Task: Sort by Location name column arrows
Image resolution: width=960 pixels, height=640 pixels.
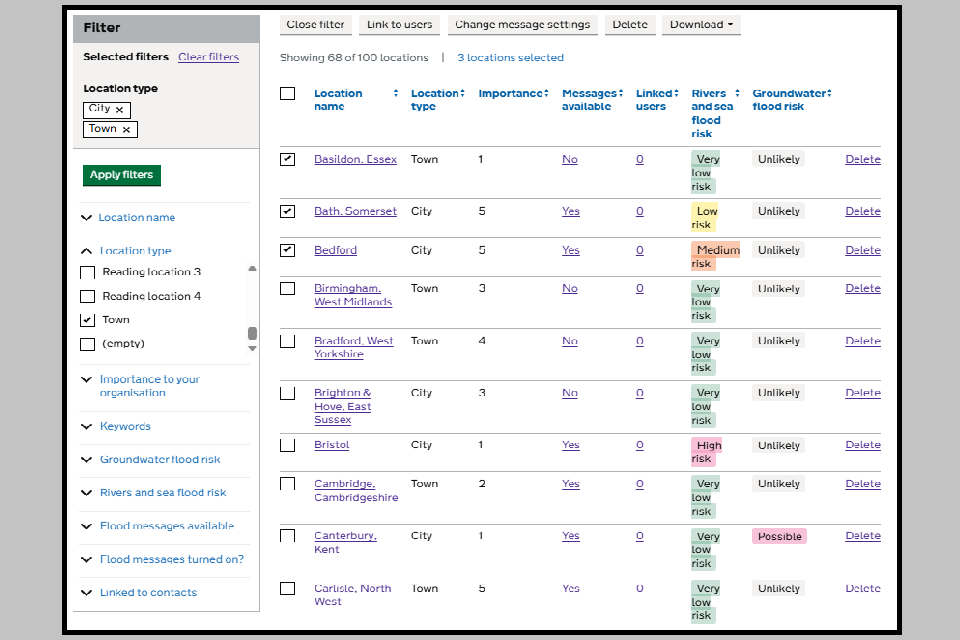Action: click(x=396, y=94)
